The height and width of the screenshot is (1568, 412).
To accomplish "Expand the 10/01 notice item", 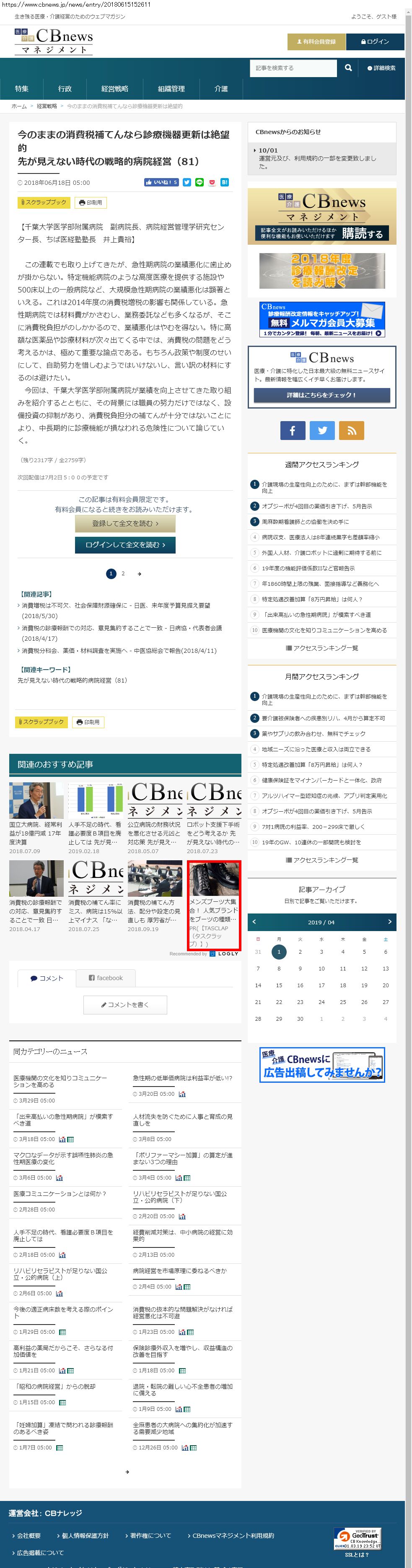I will click(x=268, y=150).
